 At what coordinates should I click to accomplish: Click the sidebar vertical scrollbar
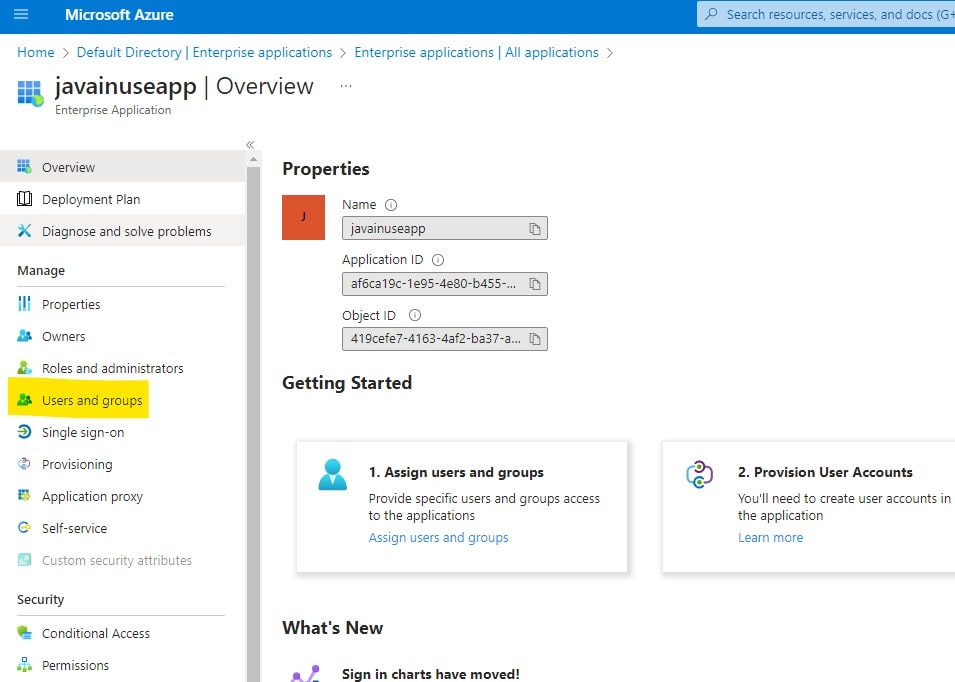click(253, 424)
